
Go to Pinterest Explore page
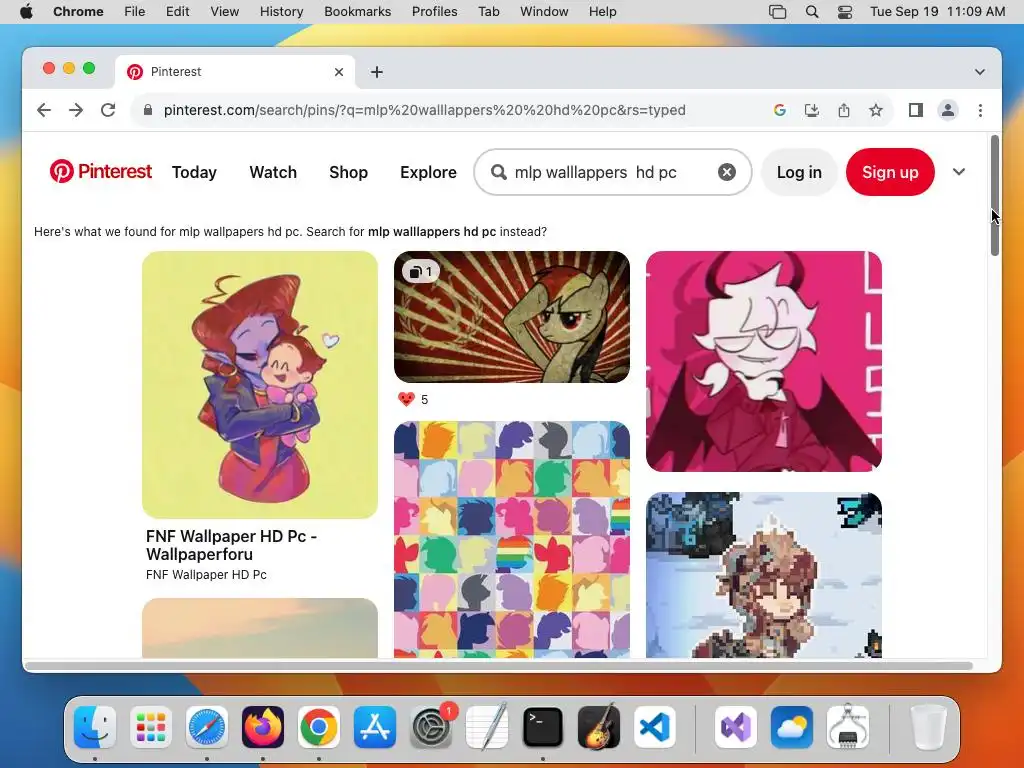[x=428, y=172]
